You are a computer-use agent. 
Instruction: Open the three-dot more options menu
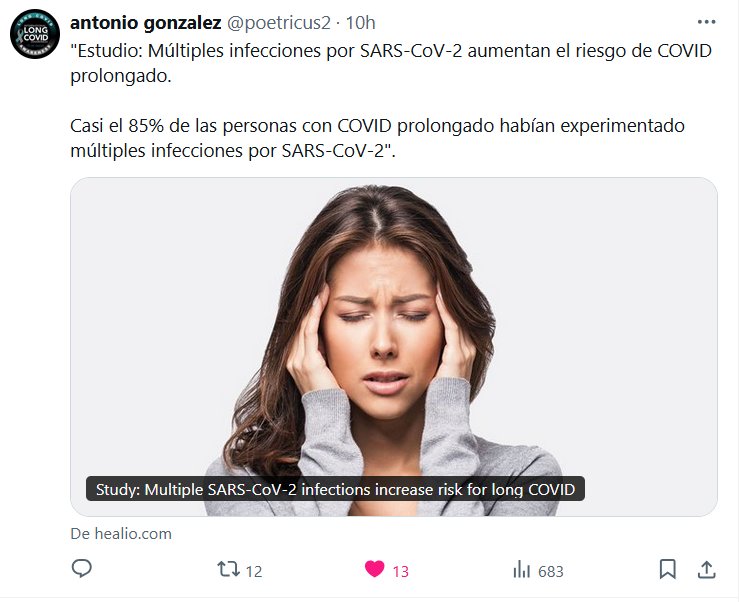coord(706,22)
